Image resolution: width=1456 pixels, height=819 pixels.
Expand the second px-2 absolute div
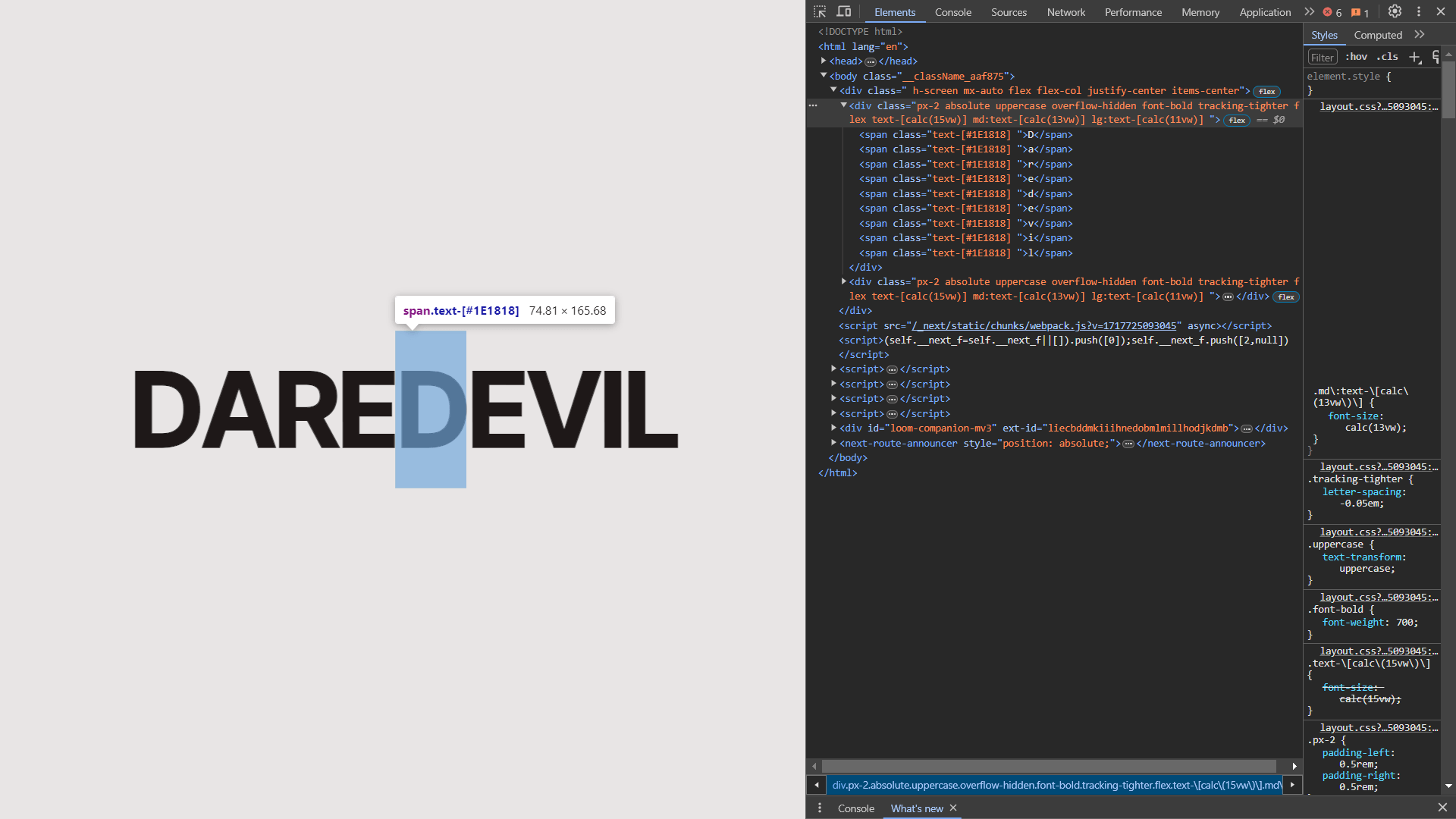tap(843, 281)
